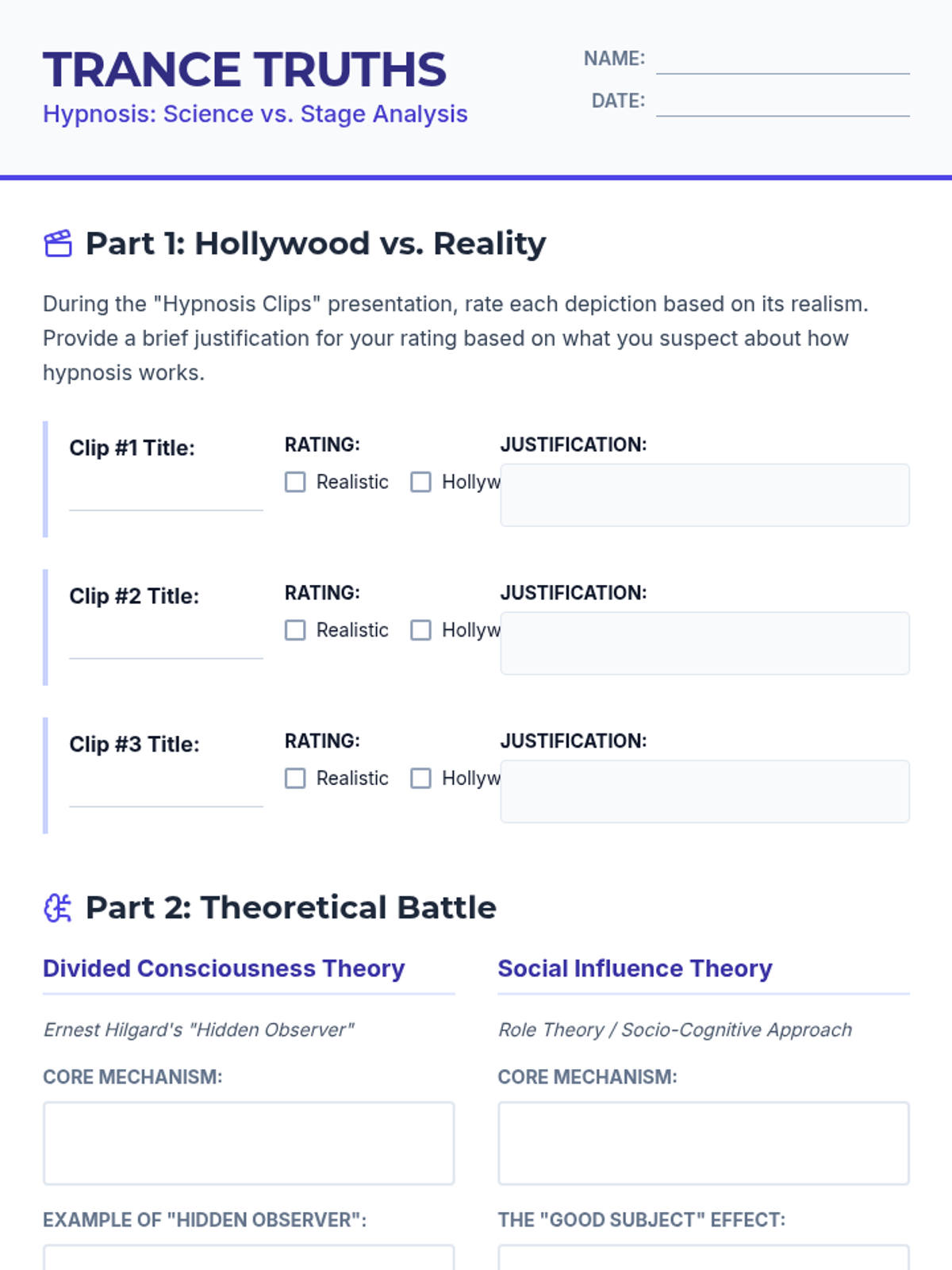
Task: Click Divided Consciousness core mechanism box
Action: pyautogui.click(x=248, y=1143)
